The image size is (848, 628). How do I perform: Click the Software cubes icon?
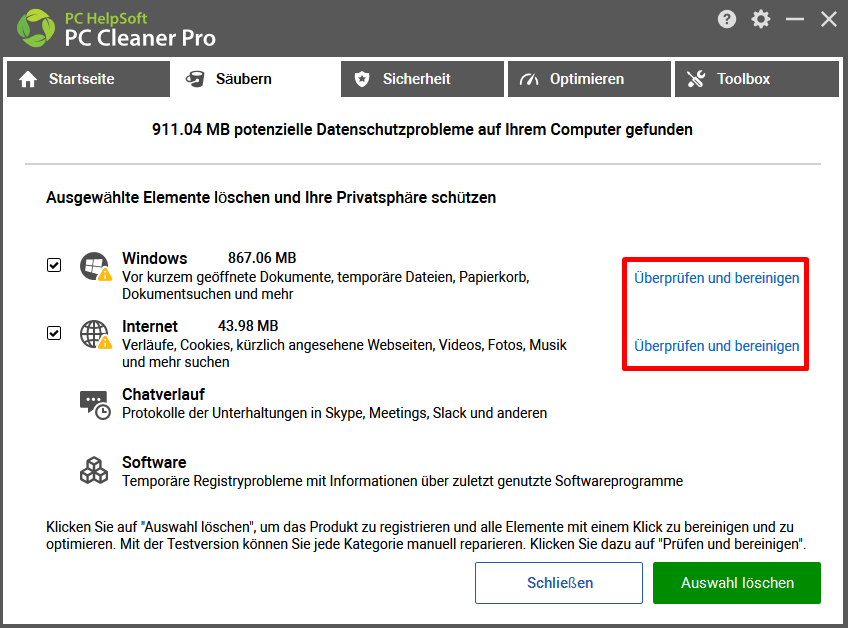click(x=94, y=470)
